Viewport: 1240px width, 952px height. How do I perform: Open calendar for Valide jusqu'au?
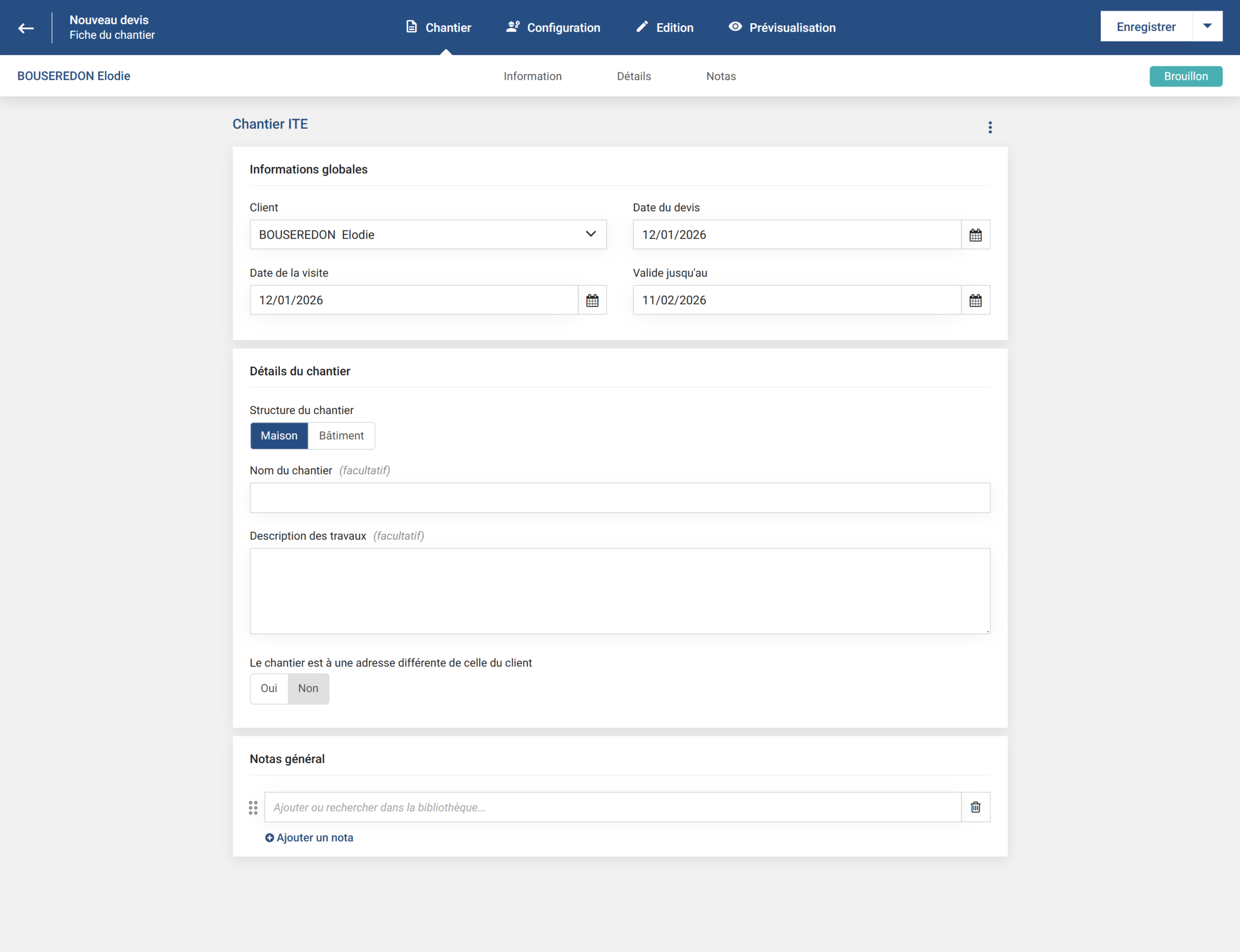pyautogui.click(x=976, y=300)
